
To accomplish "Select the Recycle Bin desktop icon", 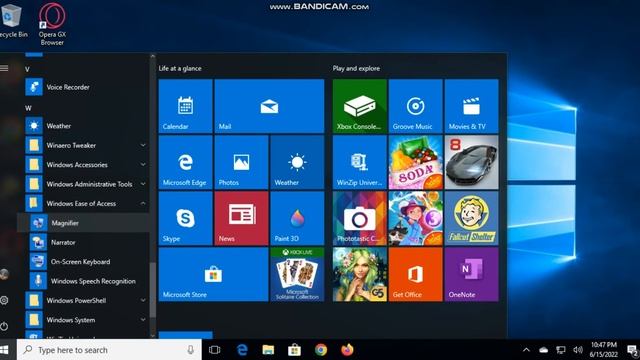I will click(12, 20).
